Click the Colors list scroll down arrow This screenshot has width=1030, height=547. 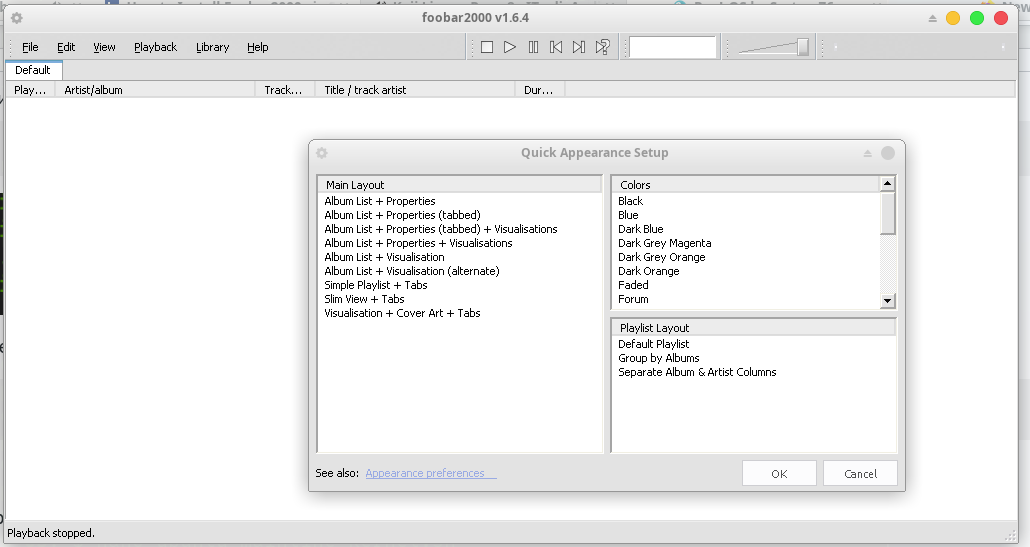pyautogui.click(x=887, y=301)
